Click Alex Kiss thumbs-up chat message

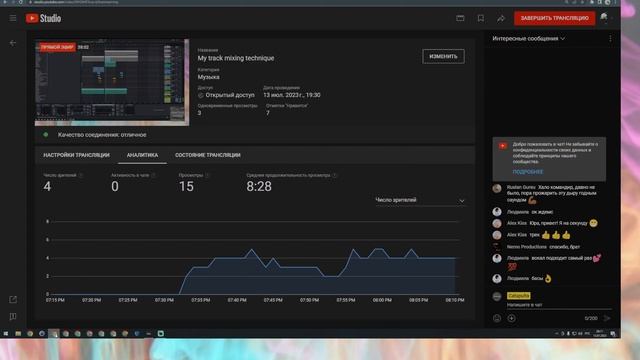click(x=539, y=235)
